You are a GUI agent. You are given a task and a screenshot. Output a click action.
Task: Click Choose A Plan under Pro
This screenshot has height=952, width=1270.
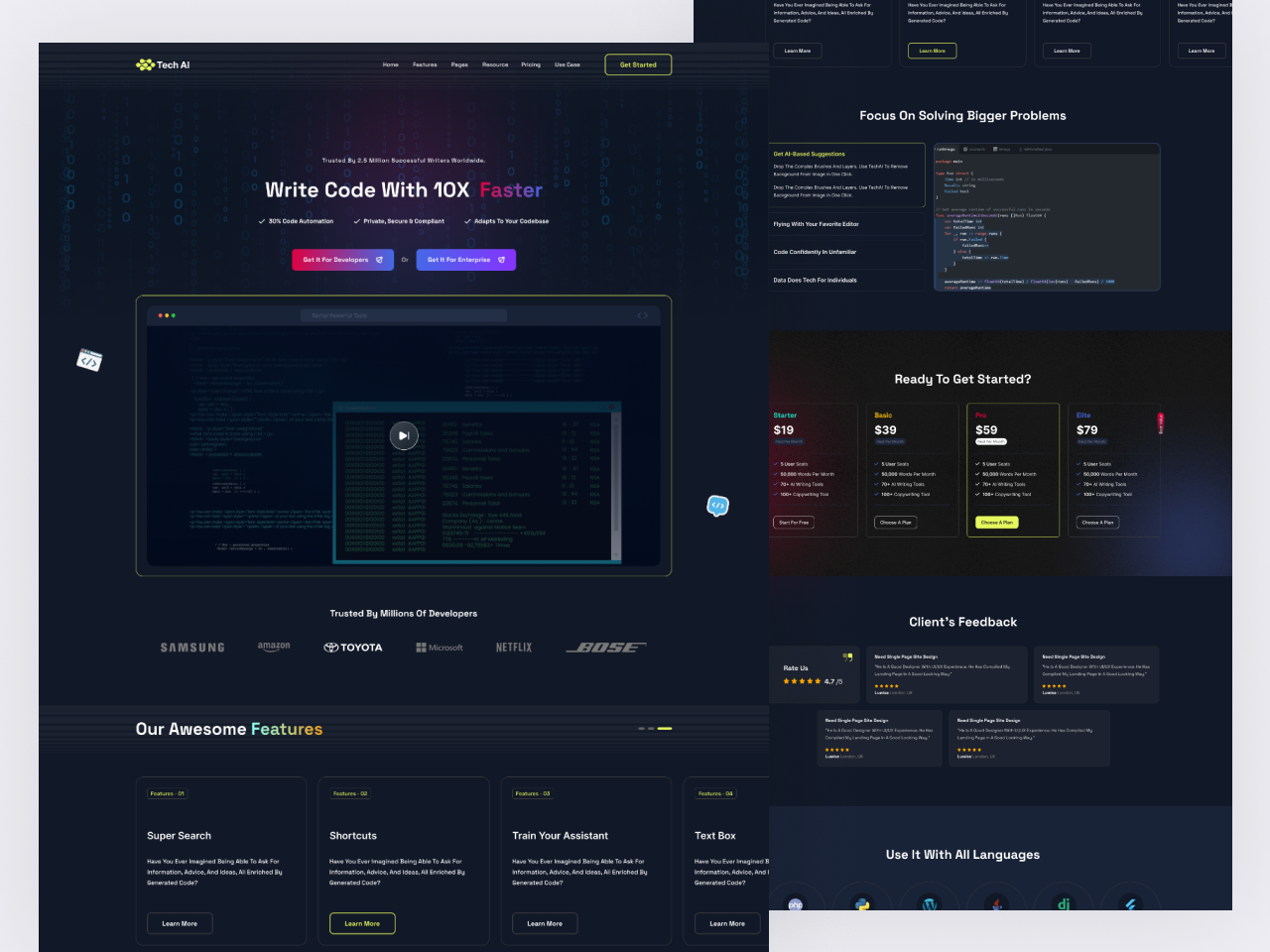tap(996, 522)
